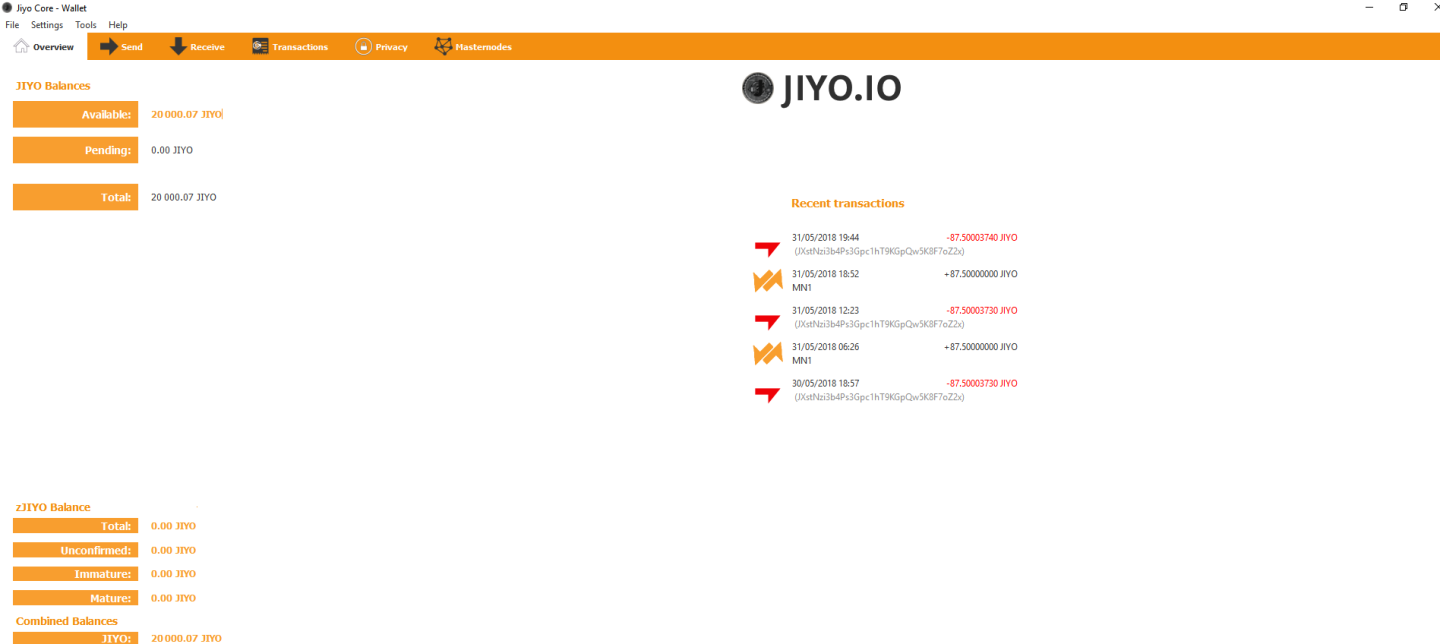This screenshot has height=644, width=1440.
Task: Click the Receive down-arrow icon
Action: pyautogui.click(x=178, y=46)
